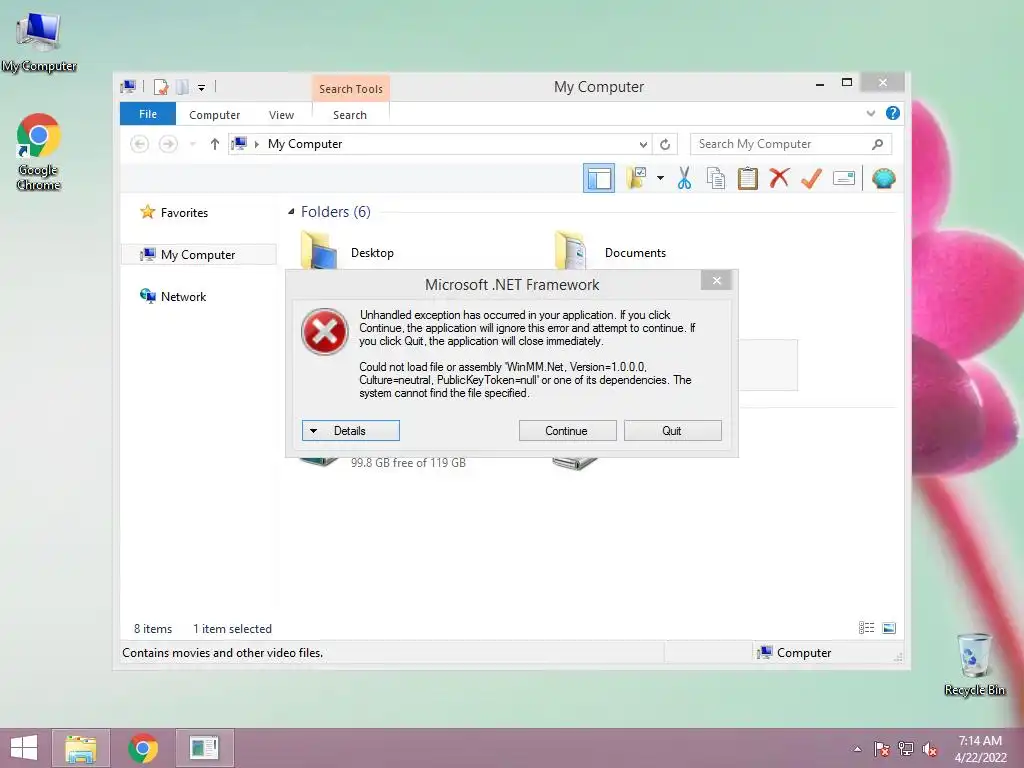Open the File tab
The height and width of the screenshot is (768, 1024).
click(148, 114)
